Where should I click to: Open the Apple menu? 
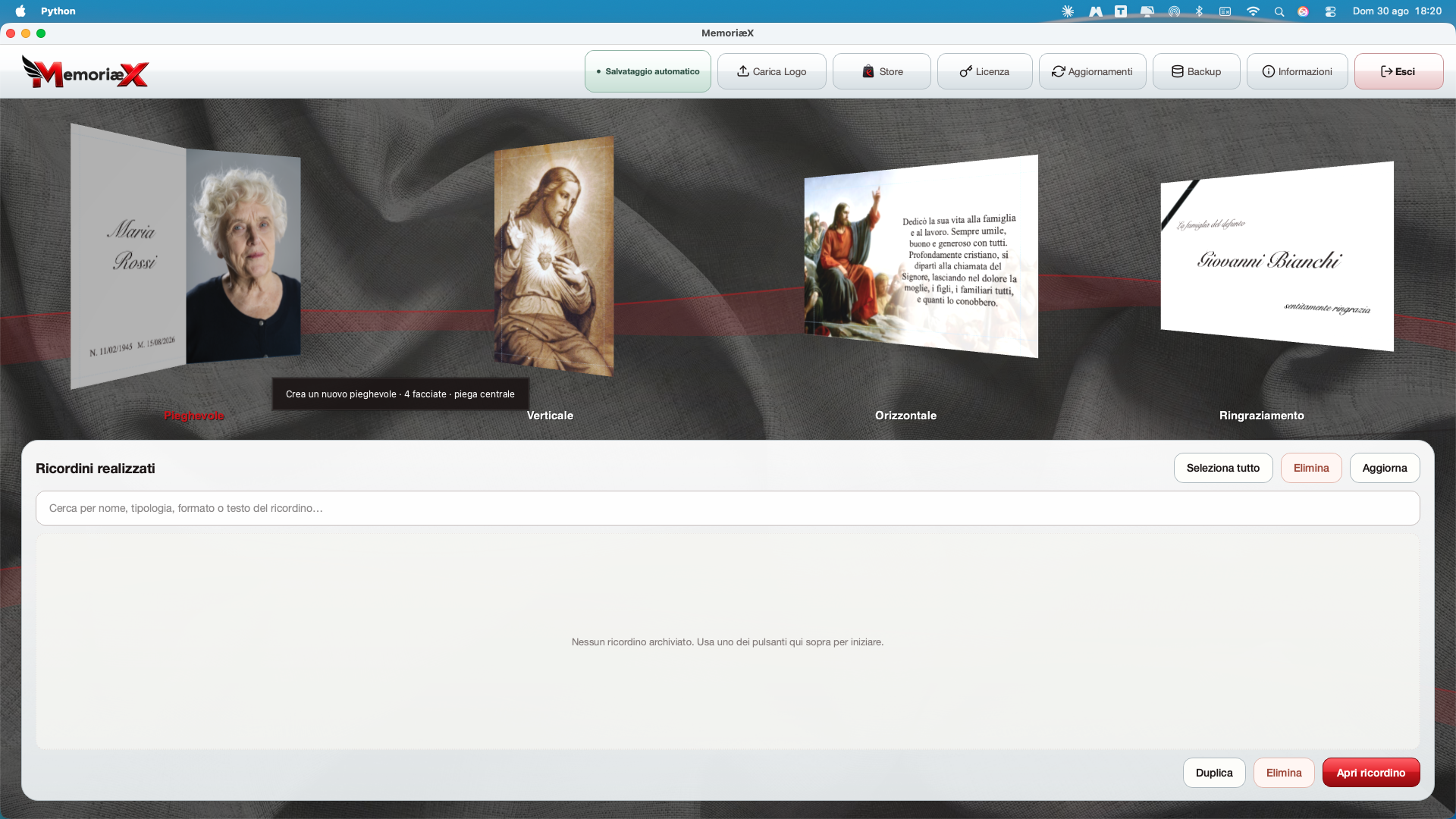pyautogui.click(x=20, y=11)
